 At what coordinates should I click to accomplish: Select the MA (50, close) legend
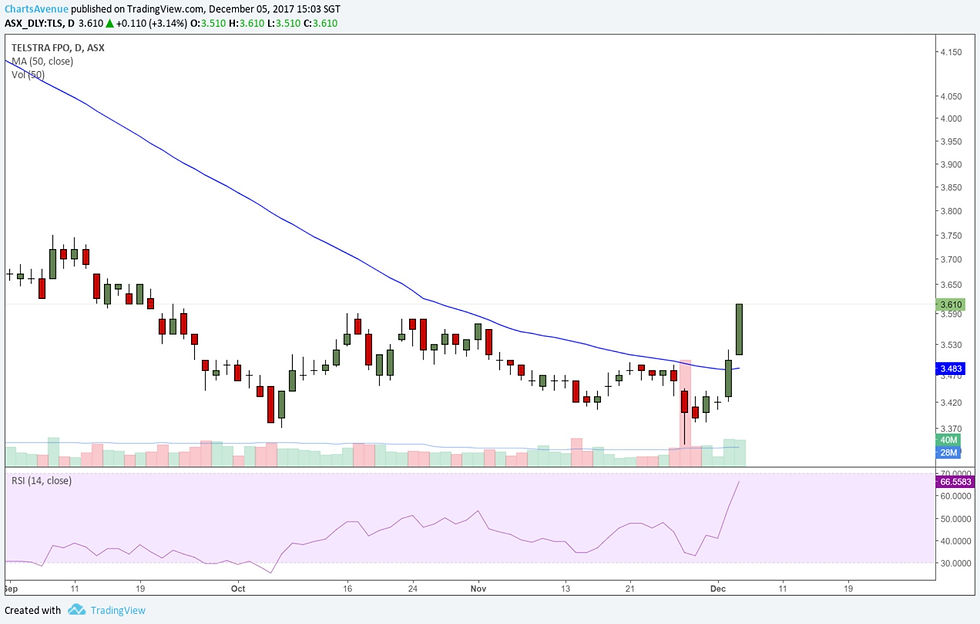coord(42,61)
